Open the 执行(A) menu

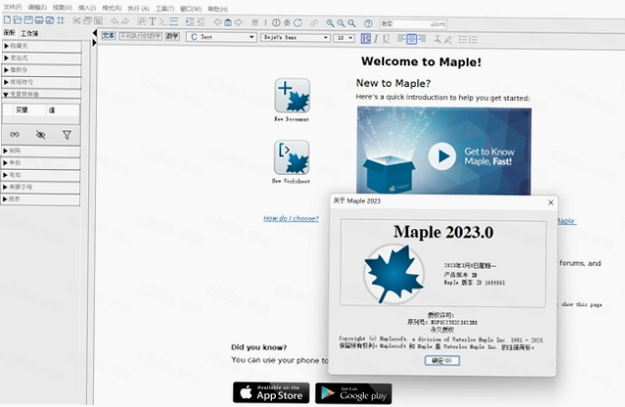tap(138, 8)
